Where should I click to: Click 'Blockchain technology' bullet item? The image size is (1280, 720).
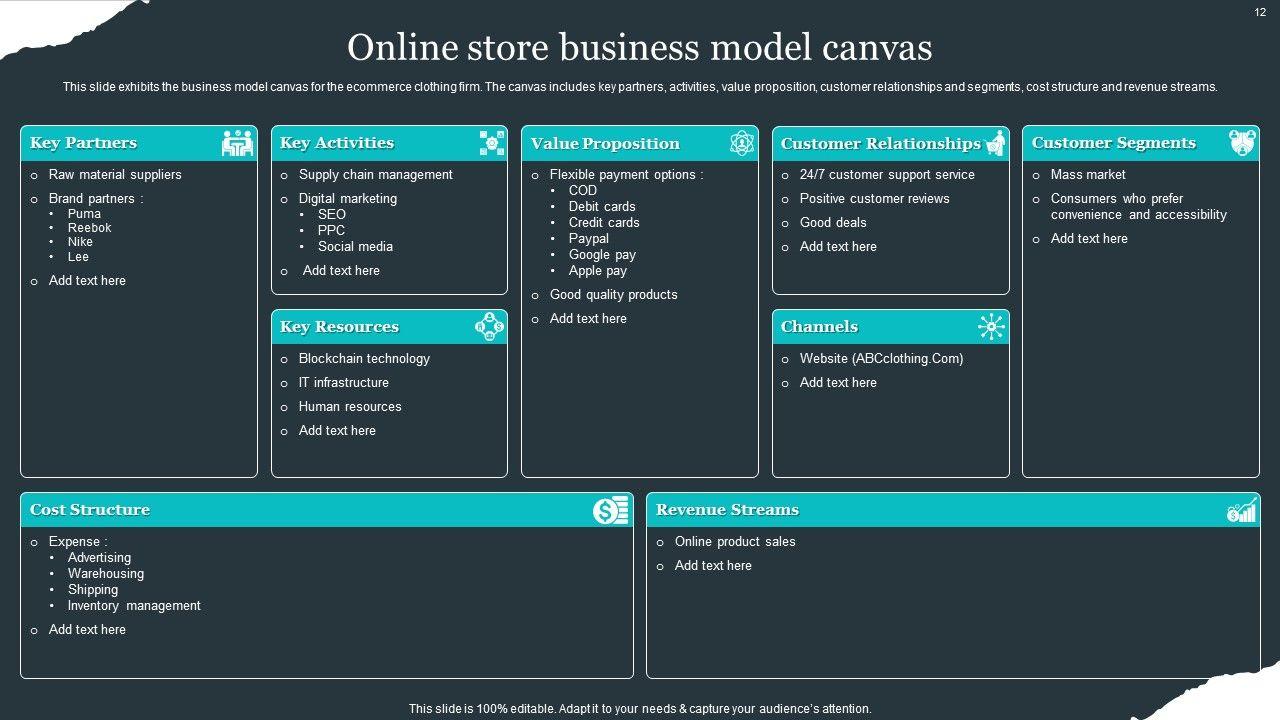pos(364,359)
